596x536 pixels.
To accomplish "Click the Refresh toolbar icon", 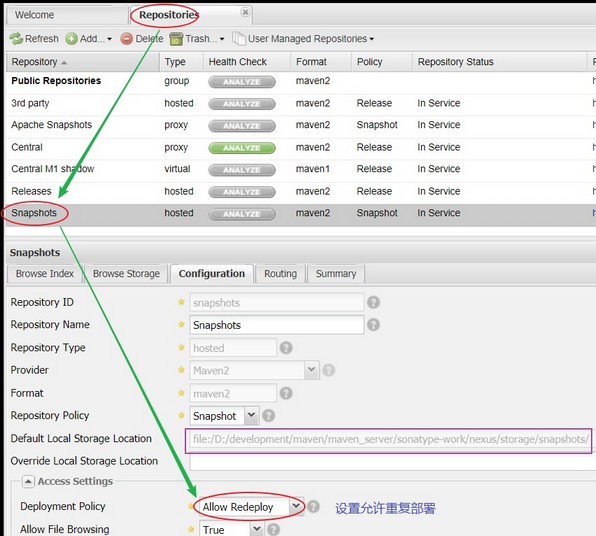I will pos(16,39).
